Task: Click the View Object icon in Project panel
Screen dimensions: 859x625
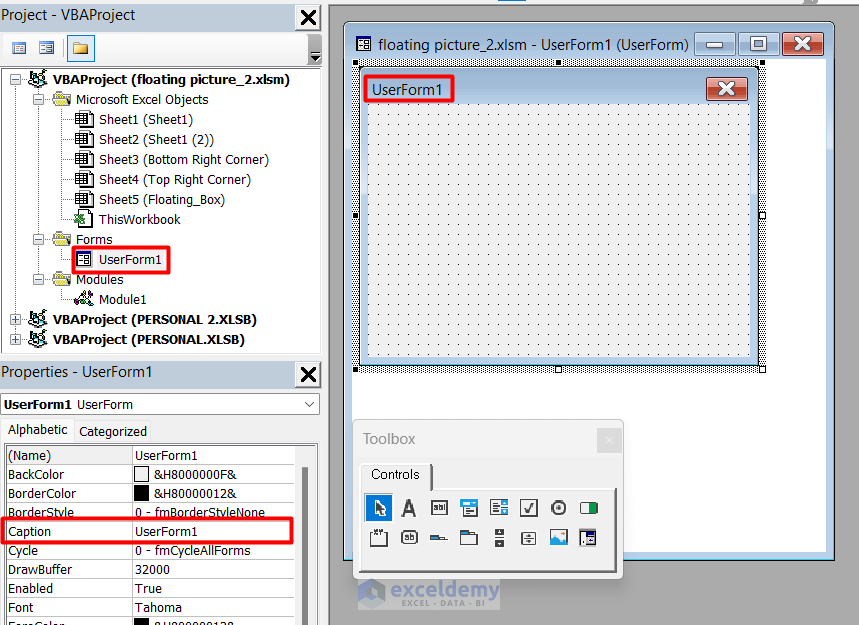Action: click(47, 48)
